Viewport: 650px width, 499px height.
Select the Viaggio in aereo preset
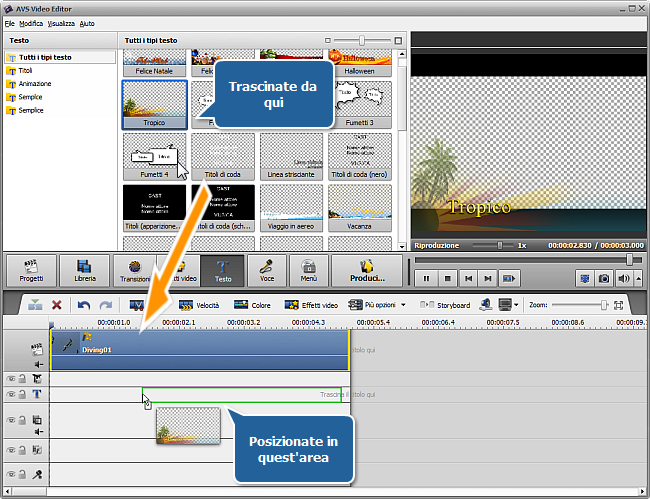(x=291, y=208)
